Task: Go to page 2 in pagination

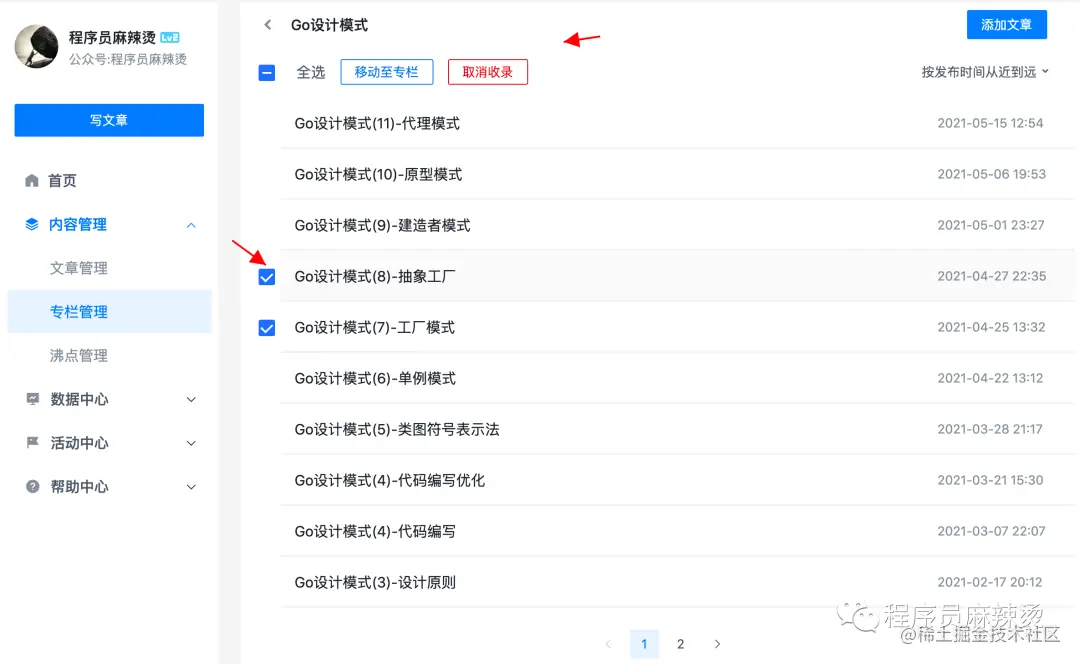Action: (681, 644)
